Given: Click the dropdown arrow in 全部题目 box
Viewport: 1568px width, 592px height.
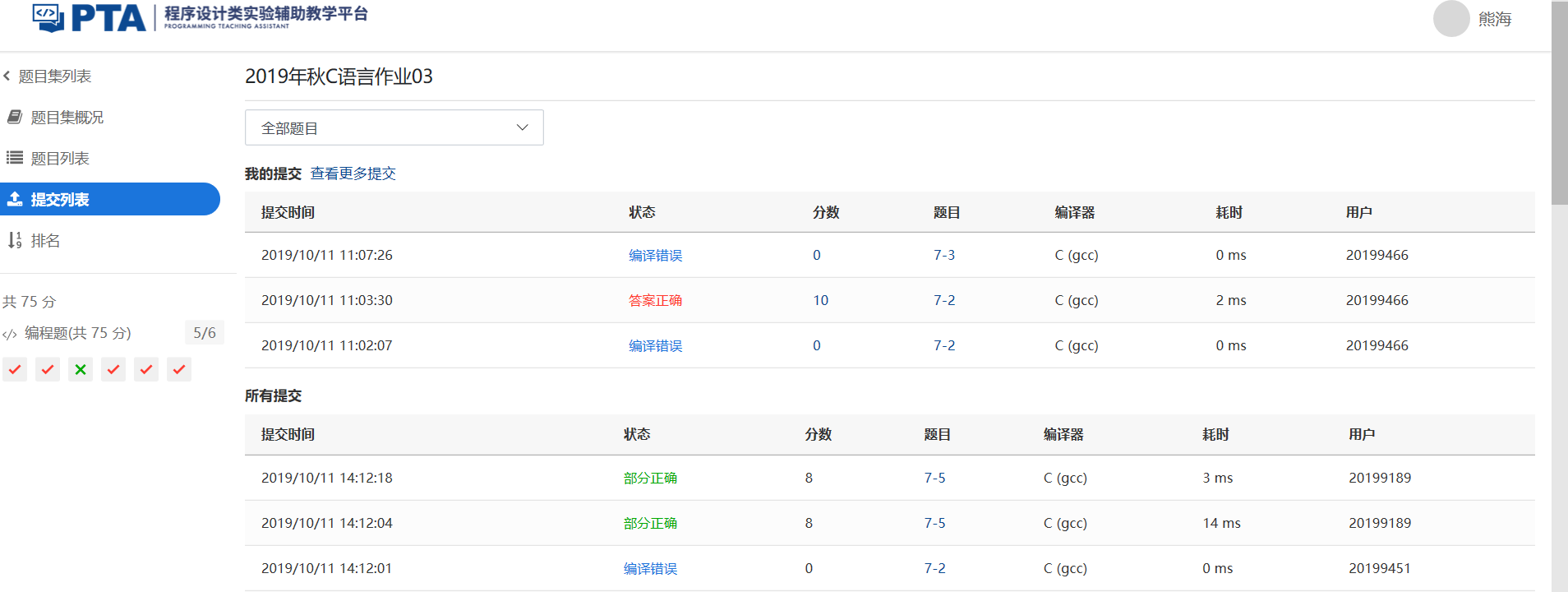Looking at the screenshot, I should pyautogui.click(x=522, y=127).
